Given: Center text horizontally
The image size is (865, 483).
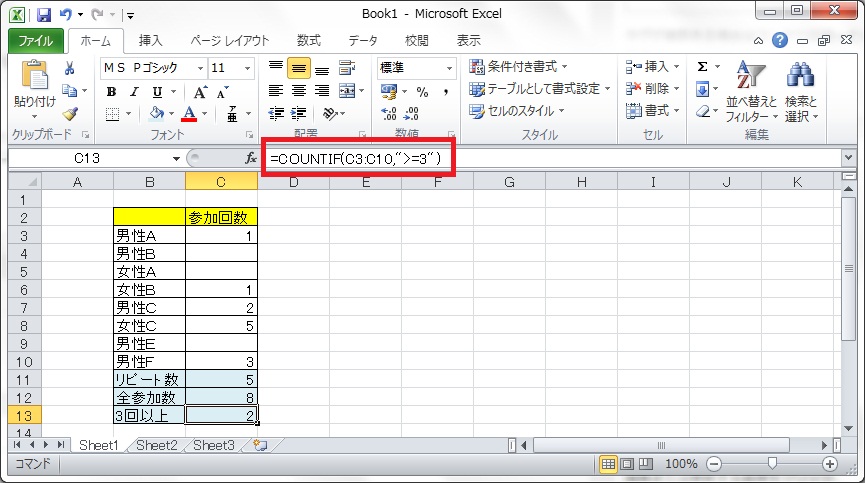Looking at the screenshot, I should coord(298,90).
